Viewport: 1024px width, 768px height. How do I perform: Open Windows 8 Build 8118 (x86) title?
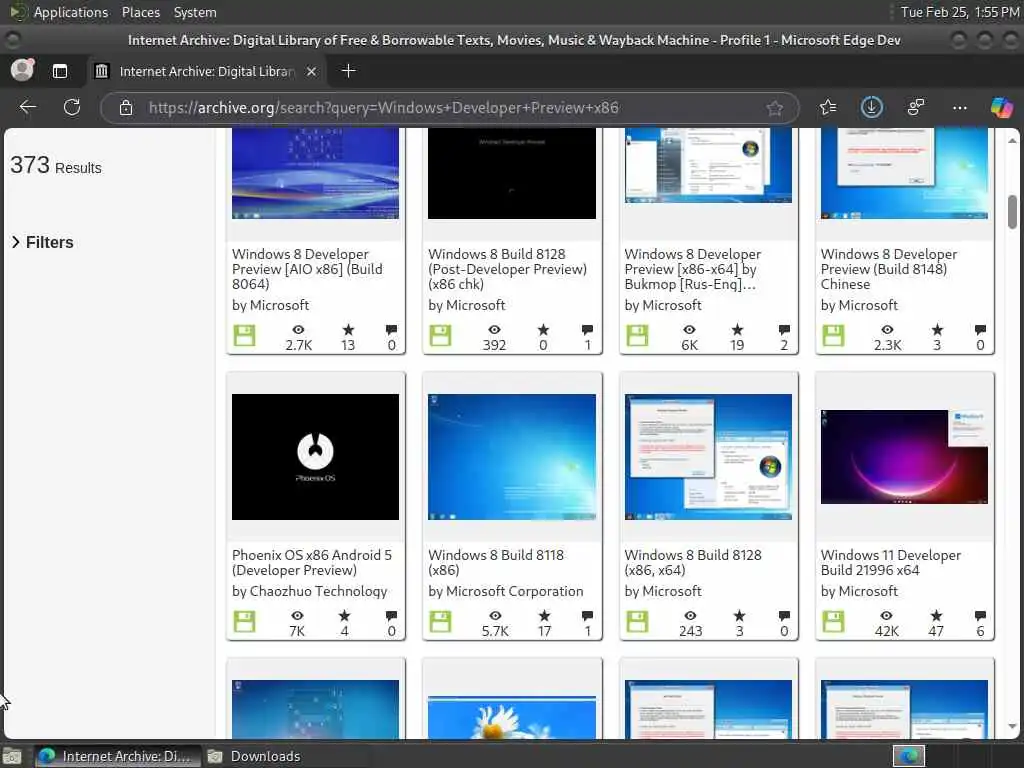[x=496, y=562]
